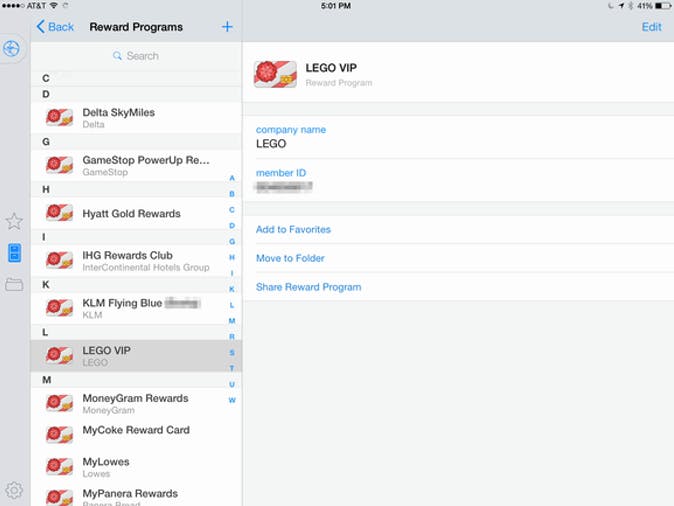Click Share Reward Program
This screenshot has width=674, height=506.
[x=308, y=287]
